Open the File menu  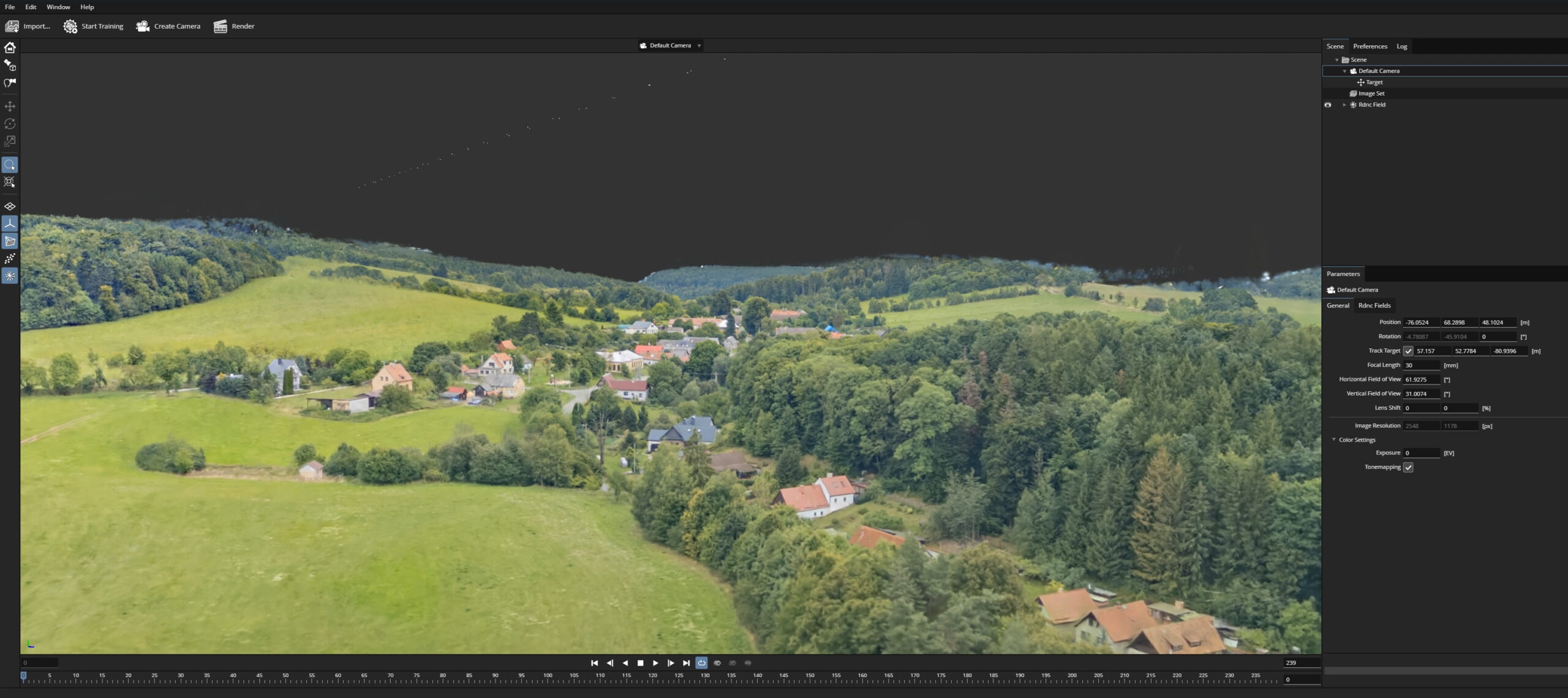tap(9, 7)
